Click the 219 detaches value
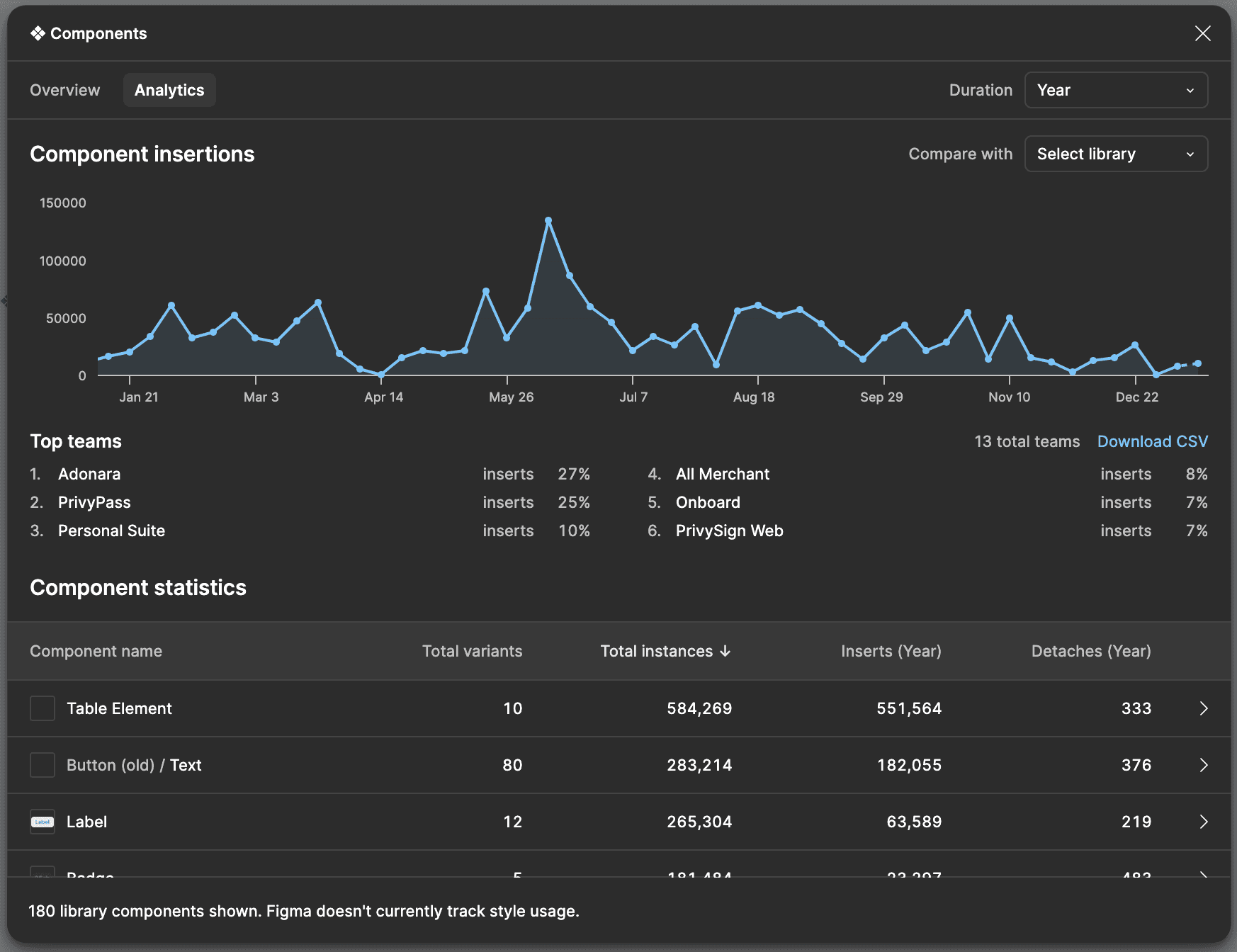This screenshot has height=952, width=1237. click(1136, 822)
